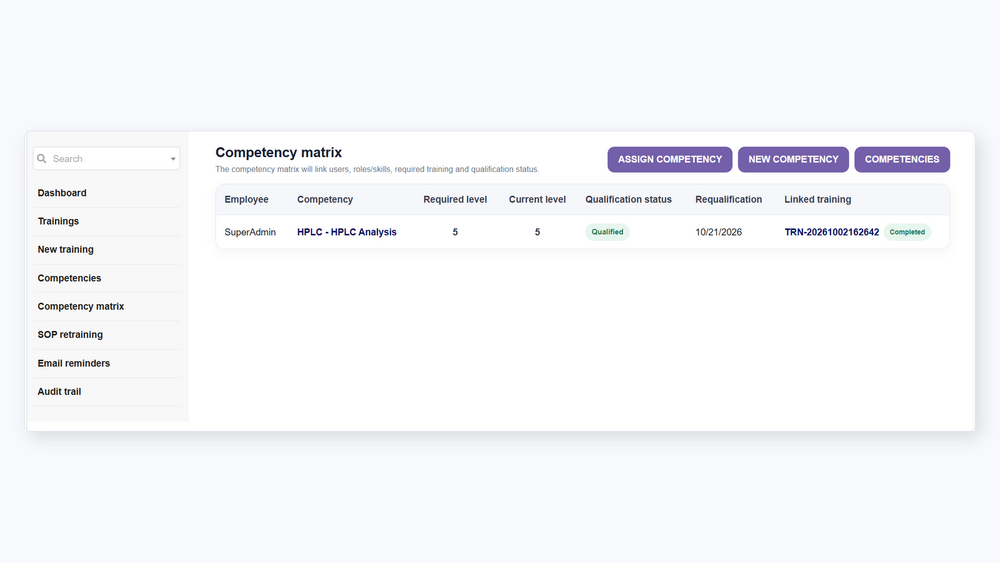Open Dashboard in the sidebar

[x=62, y=193]
